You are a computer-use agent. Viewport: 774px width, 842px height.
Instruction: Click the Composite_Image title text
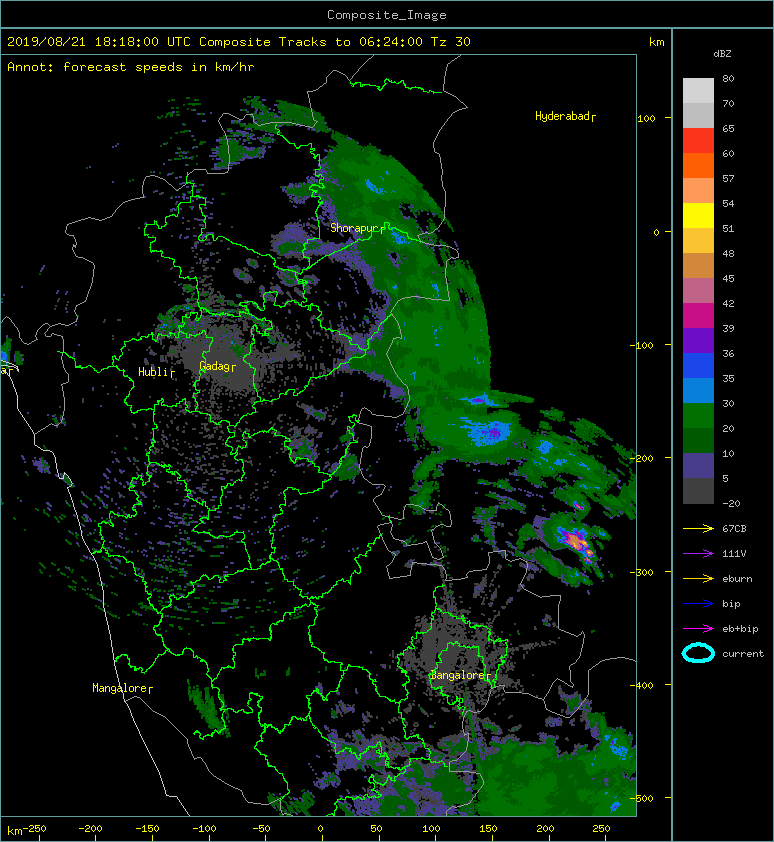[387, 15]
